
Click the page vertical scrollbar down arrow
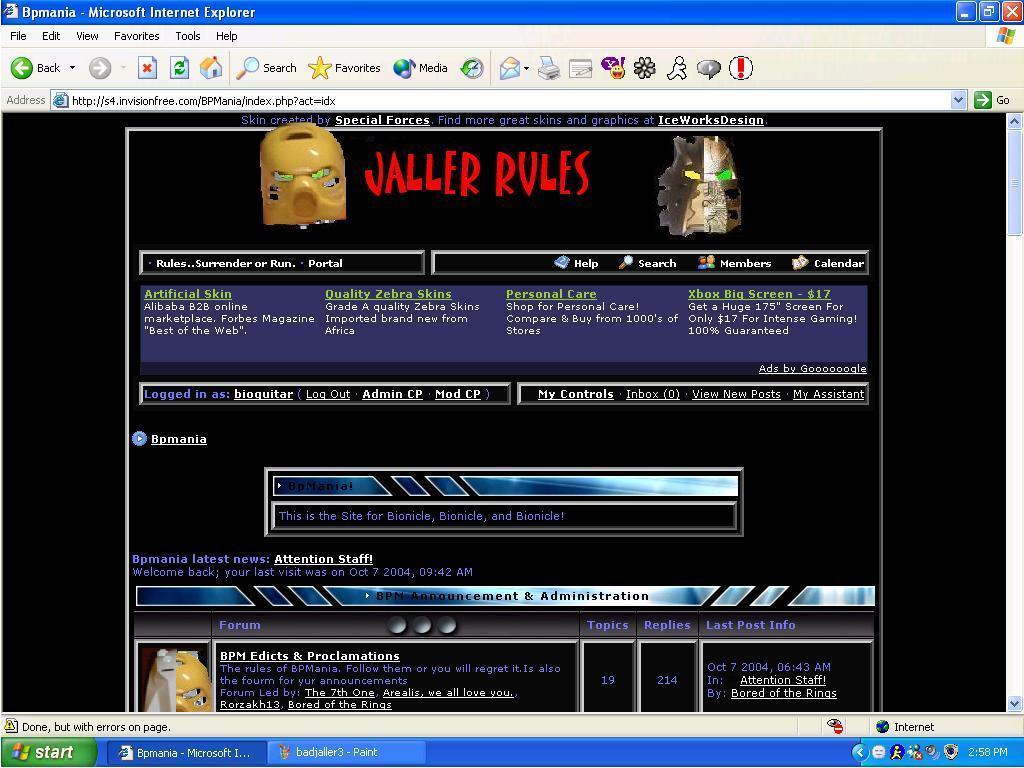(x=1014, y=703)
